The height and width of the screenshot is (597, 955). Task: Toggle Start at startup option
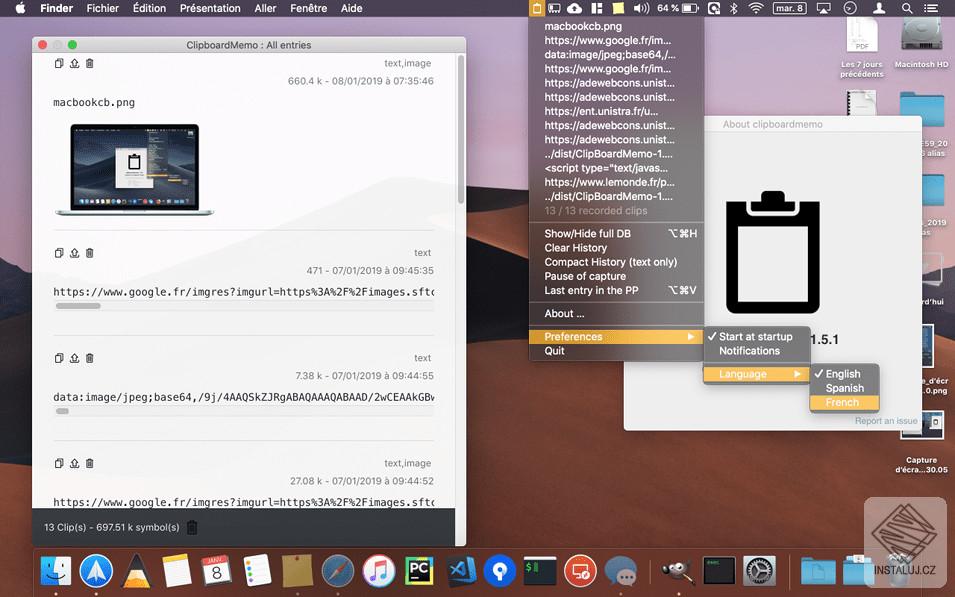click(756, 337)
